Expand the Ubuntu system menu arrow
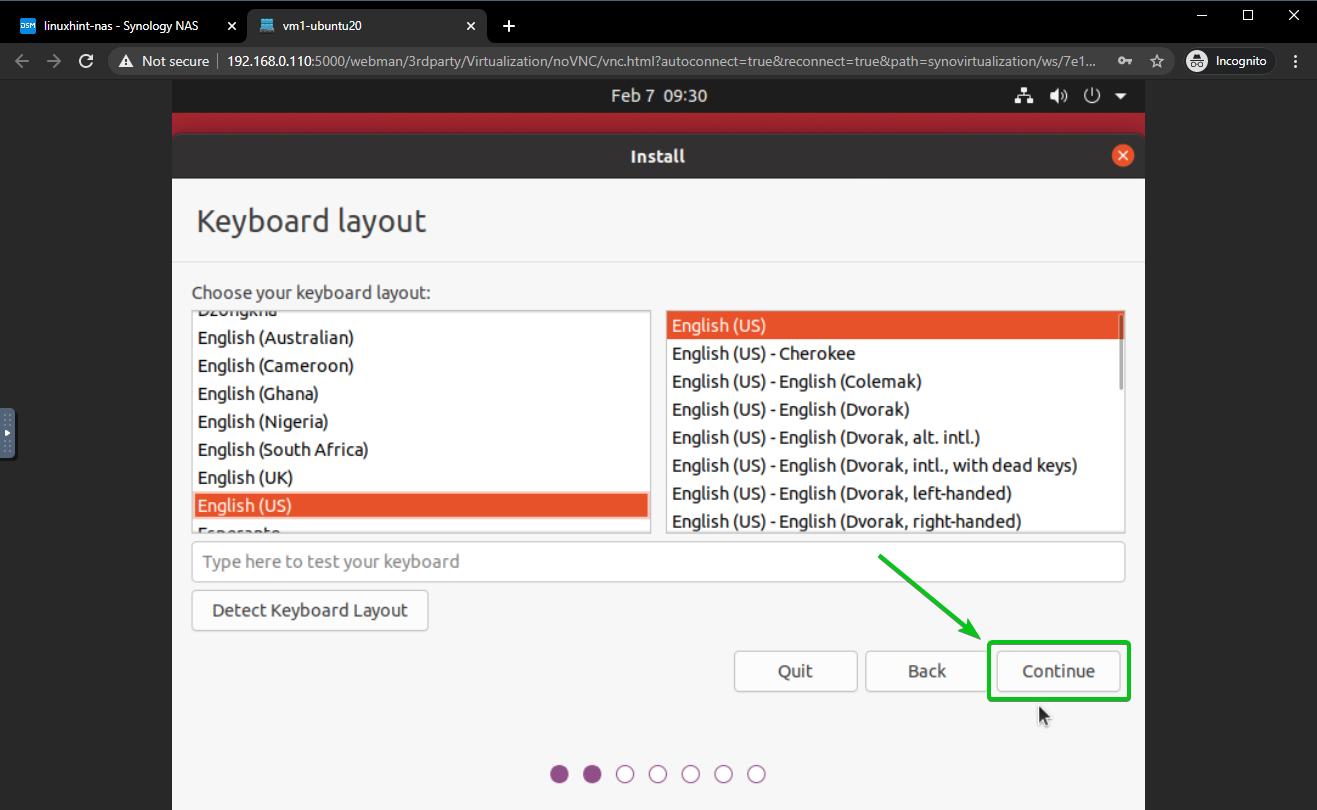This screenshot has width=1317, height=810. (x=1120, y=96)
